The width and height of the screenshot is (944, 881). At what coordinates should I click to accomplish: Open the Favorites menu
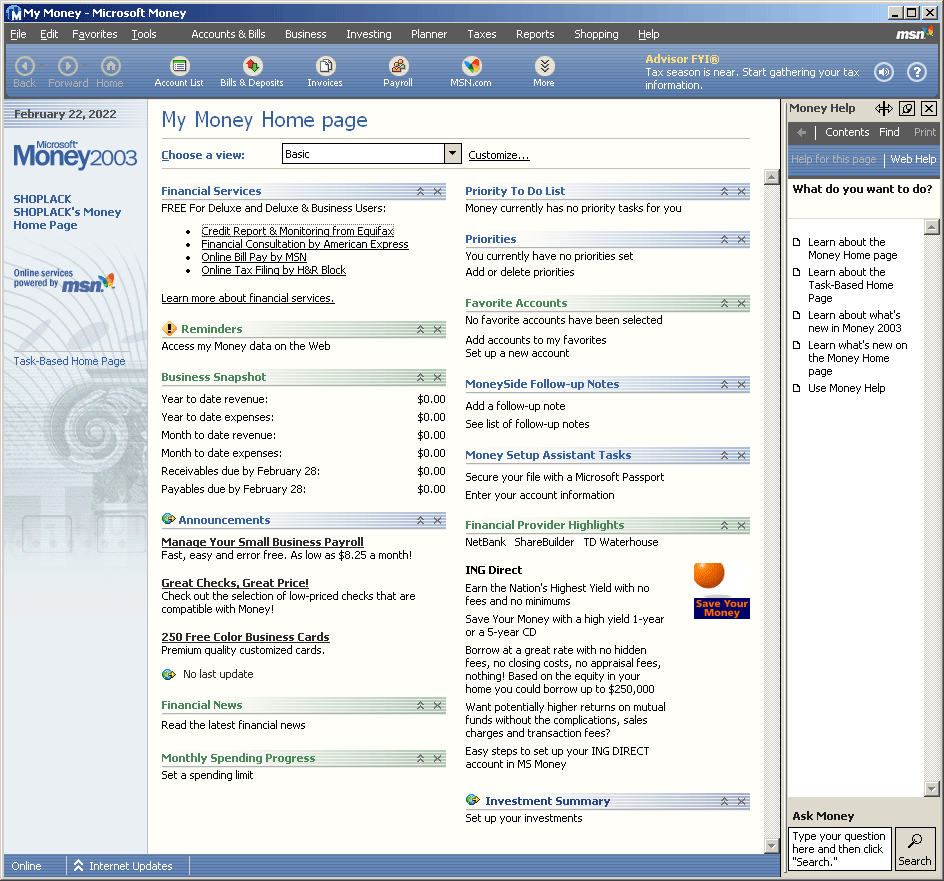click(95, 34)
